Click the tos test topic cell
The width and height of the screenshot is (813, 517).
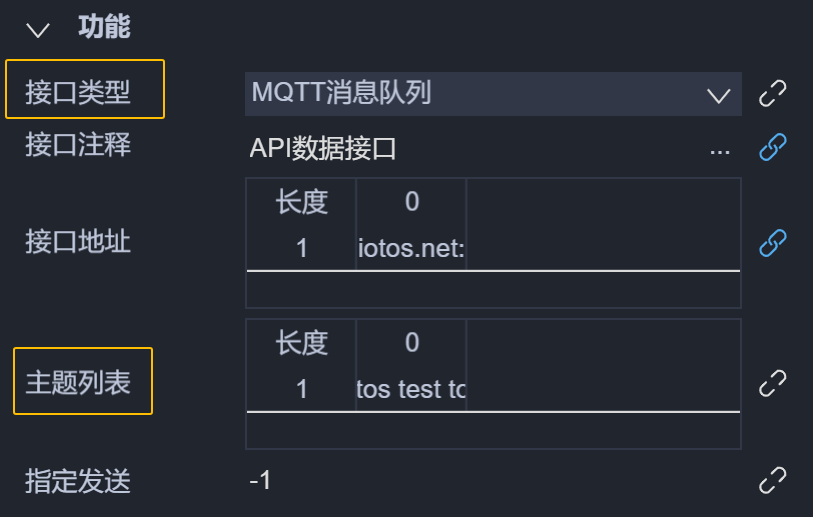[411, 388]
